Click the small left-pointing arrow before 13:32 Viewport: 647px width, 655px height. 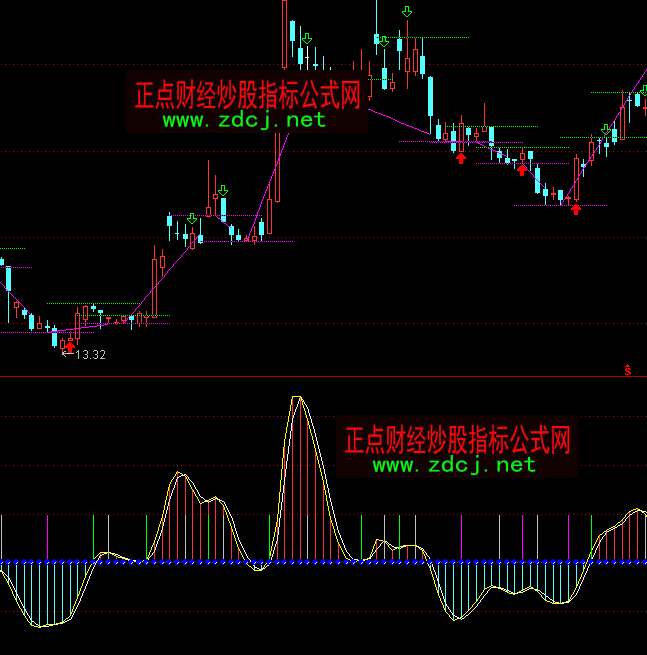click(66, 354)
